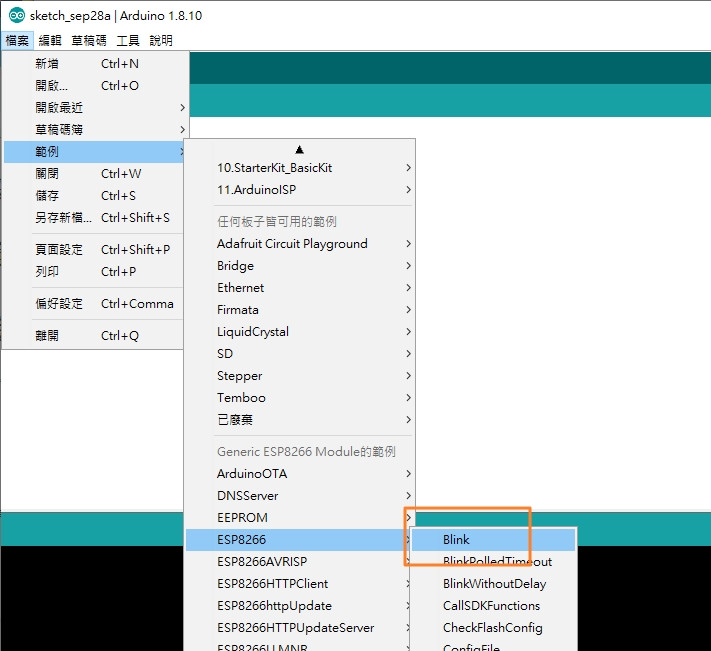Expand the 開啟最近 submenu
The image size is (711, 651).
(x=94, y=107)
